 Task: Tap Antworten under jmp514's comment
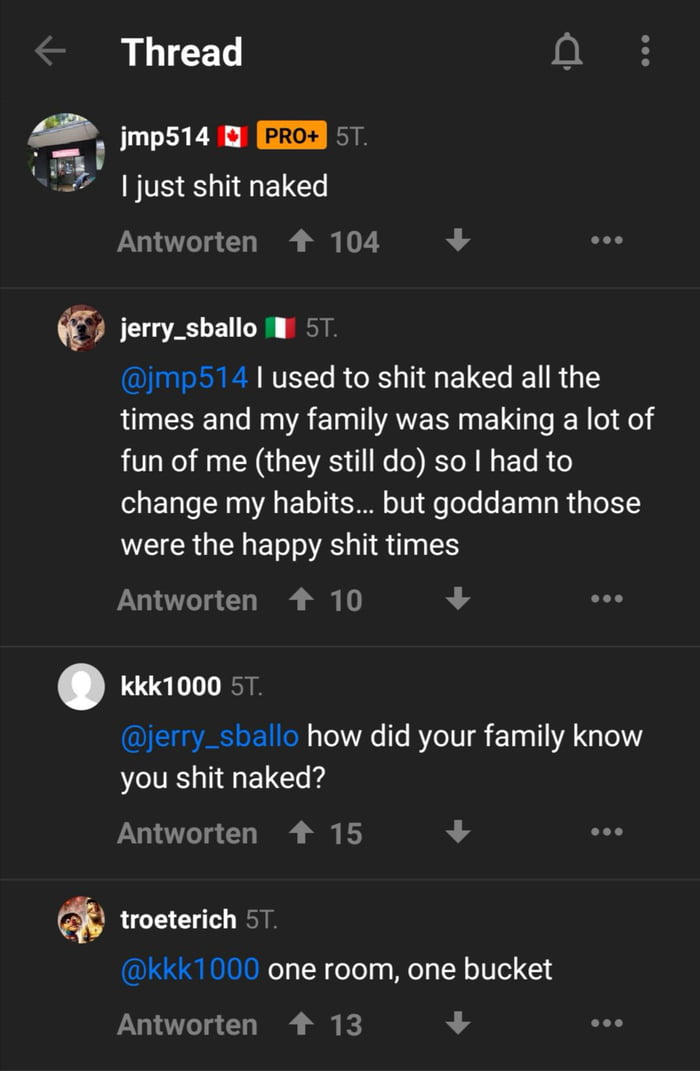(x=186, y=240)
